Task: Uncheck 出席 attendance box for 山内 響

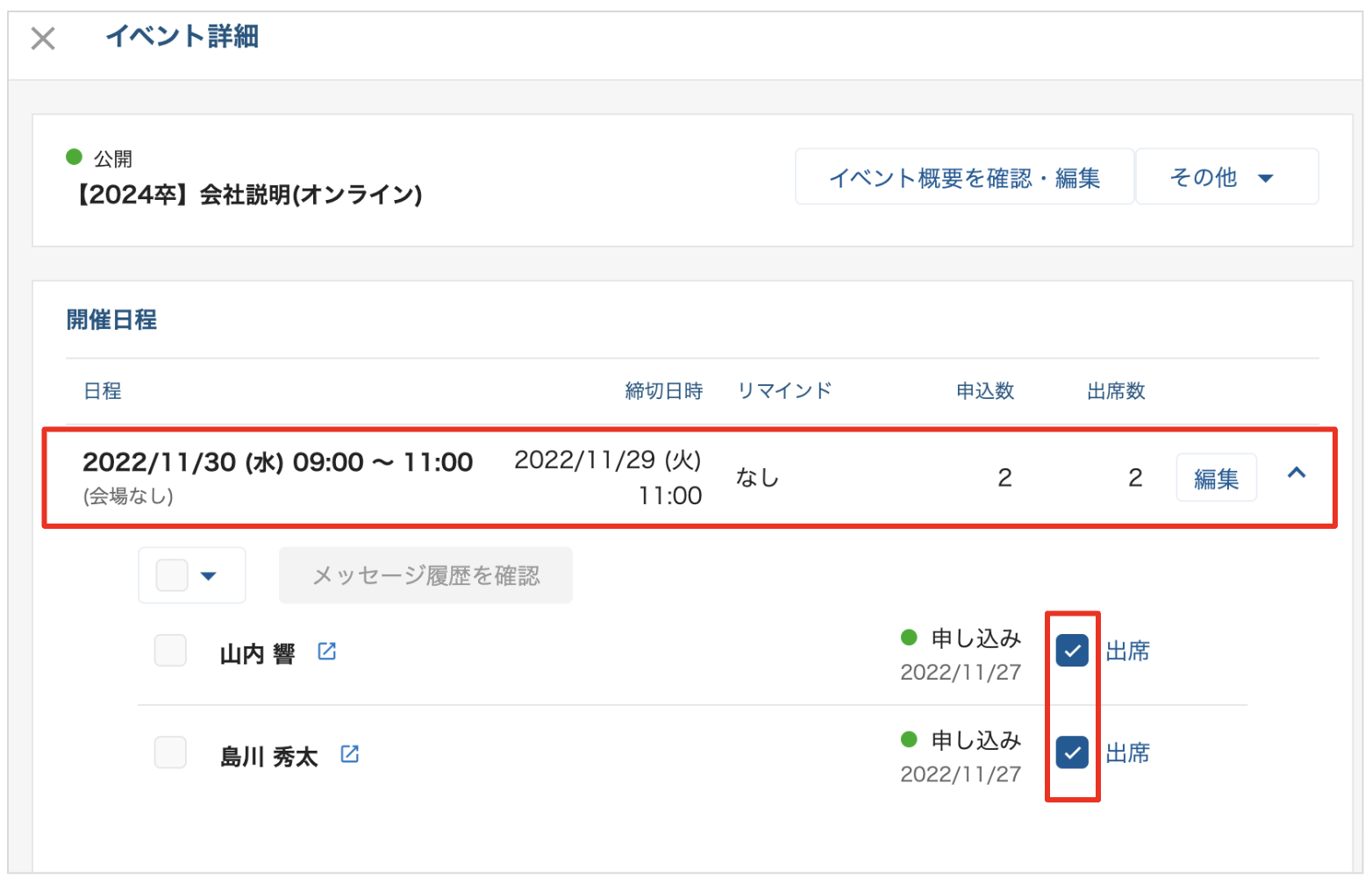Action: [1072, 651]
